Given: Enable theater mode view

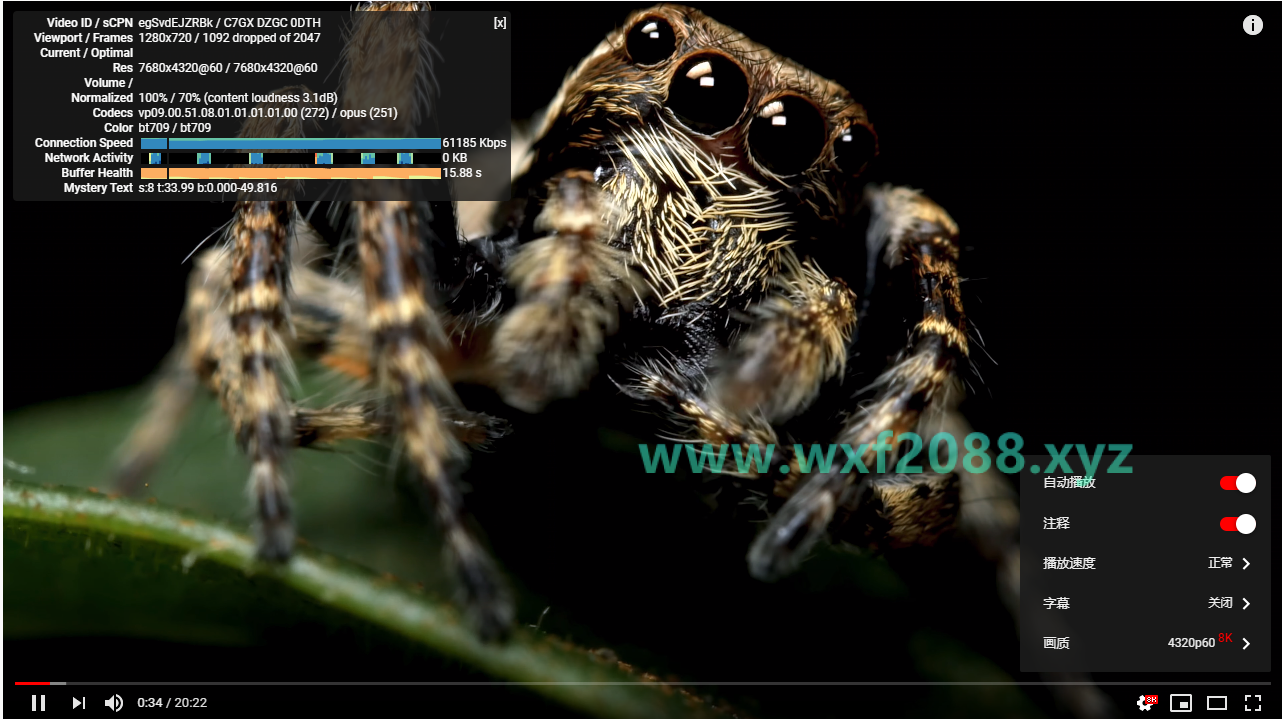Looking at the screenshot, I should 1217,703.
